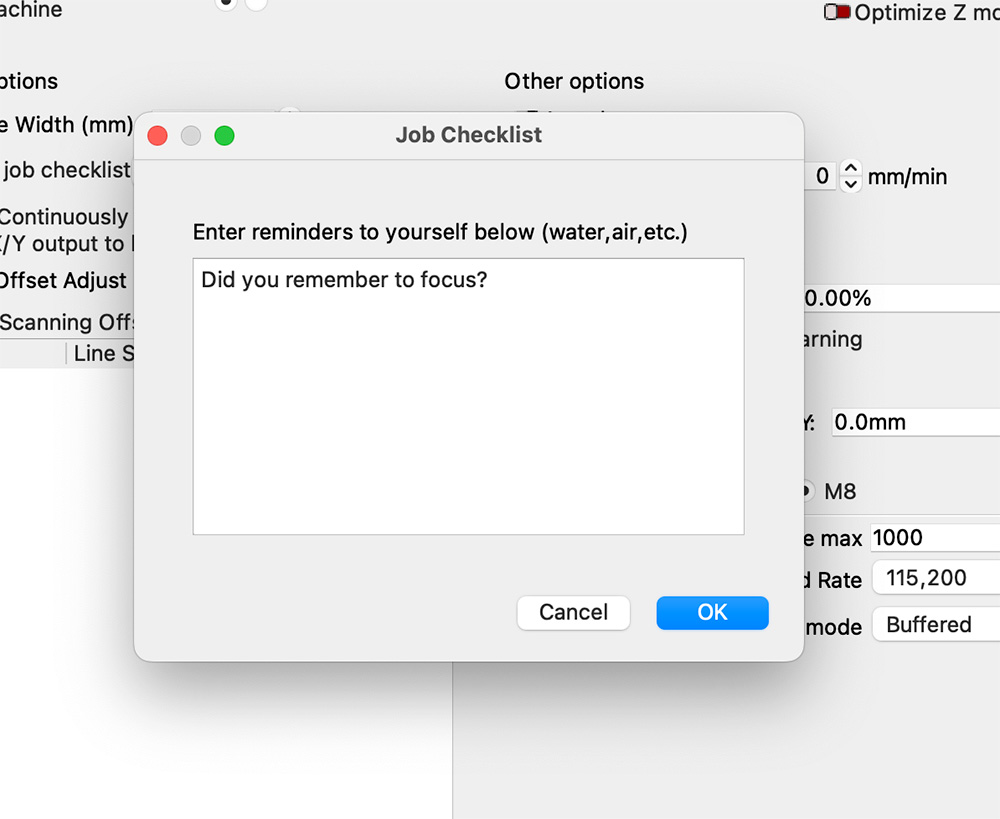Click the Job Checklist title bar
1000x819 pixels.
(469, 135)
